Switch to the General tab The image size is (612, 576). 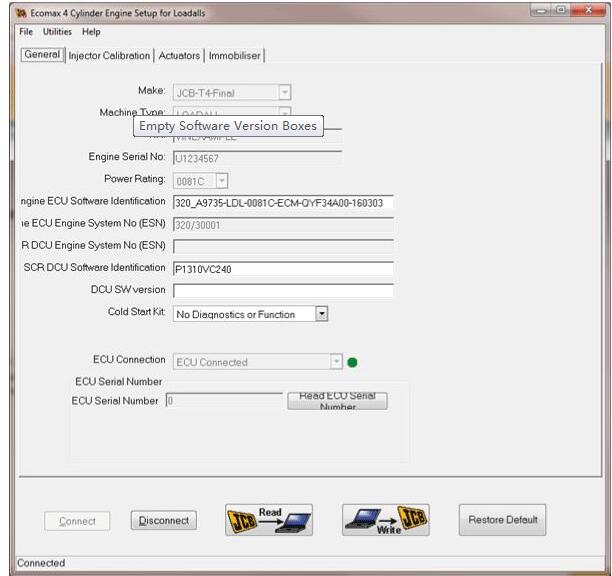click(x=42, y=54)
